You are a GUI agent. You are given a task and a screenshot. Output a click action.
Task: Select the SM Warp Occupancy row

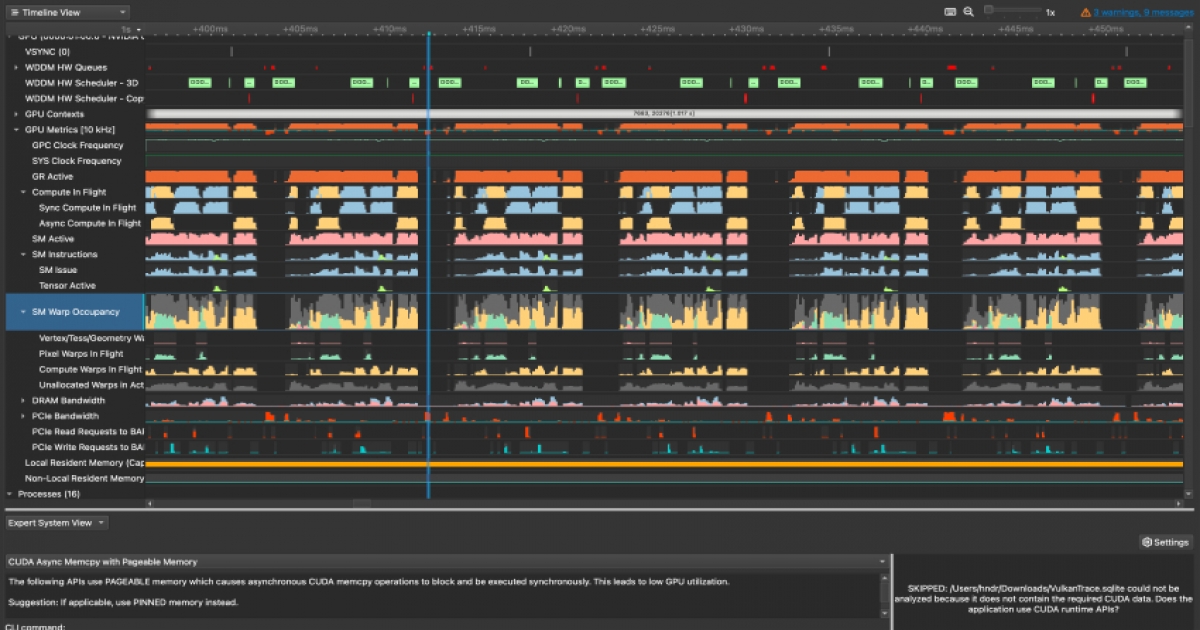(75, 312)
